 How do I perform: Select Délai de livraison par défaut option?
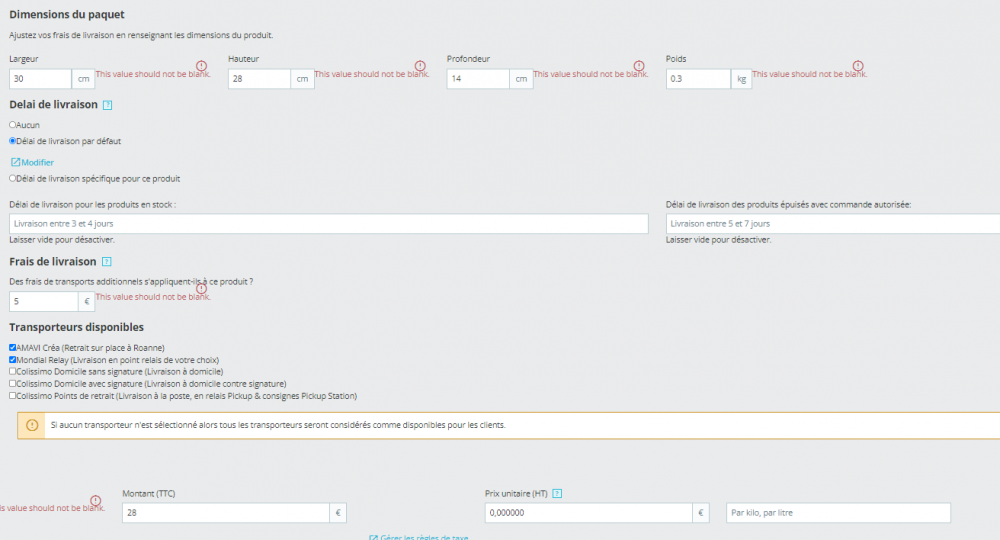[12, 141]
